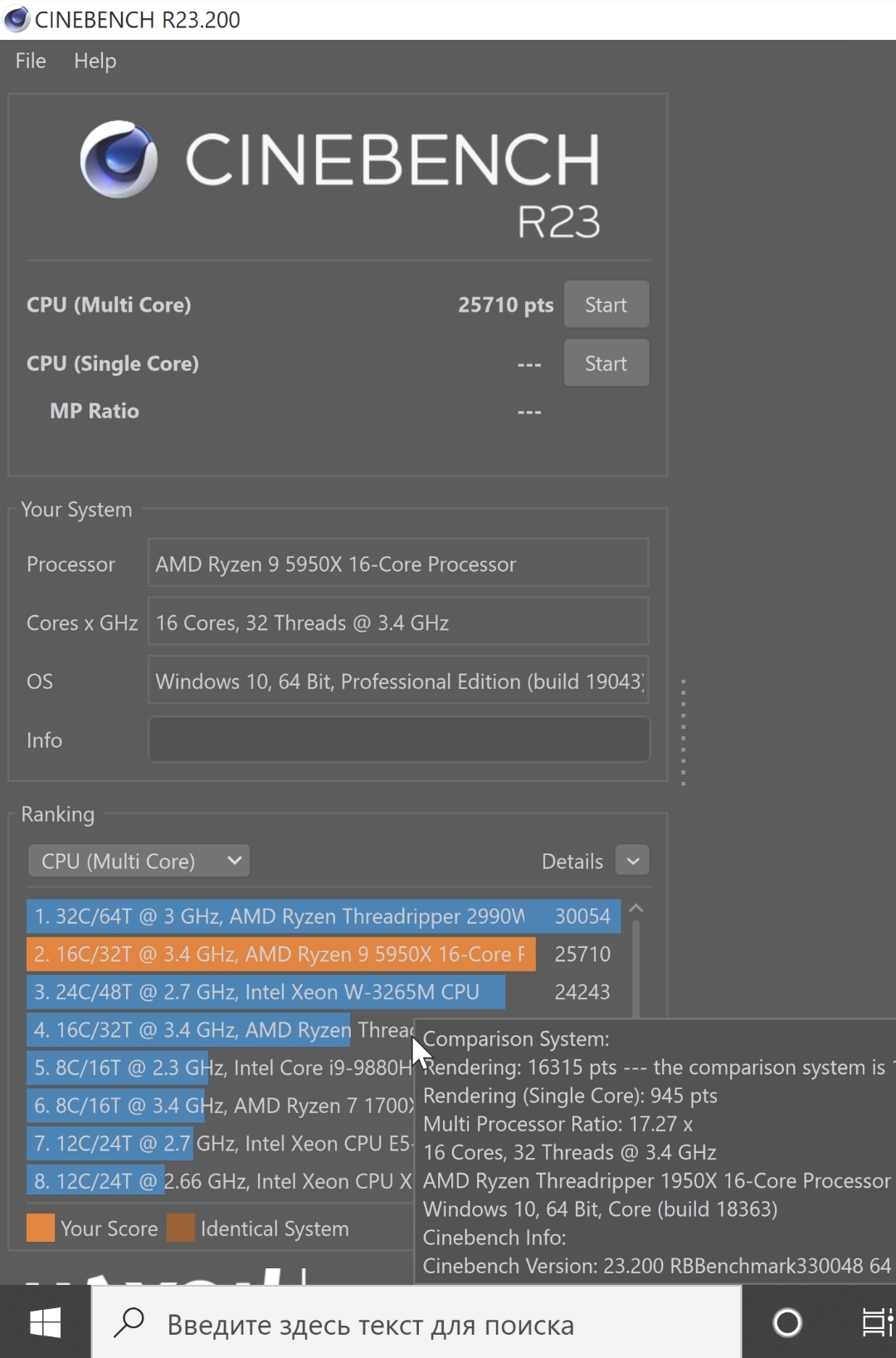Click the Cinebench title bar app icon
The width and height of the screenshot is (896, 1358).
tap(16, 18)
